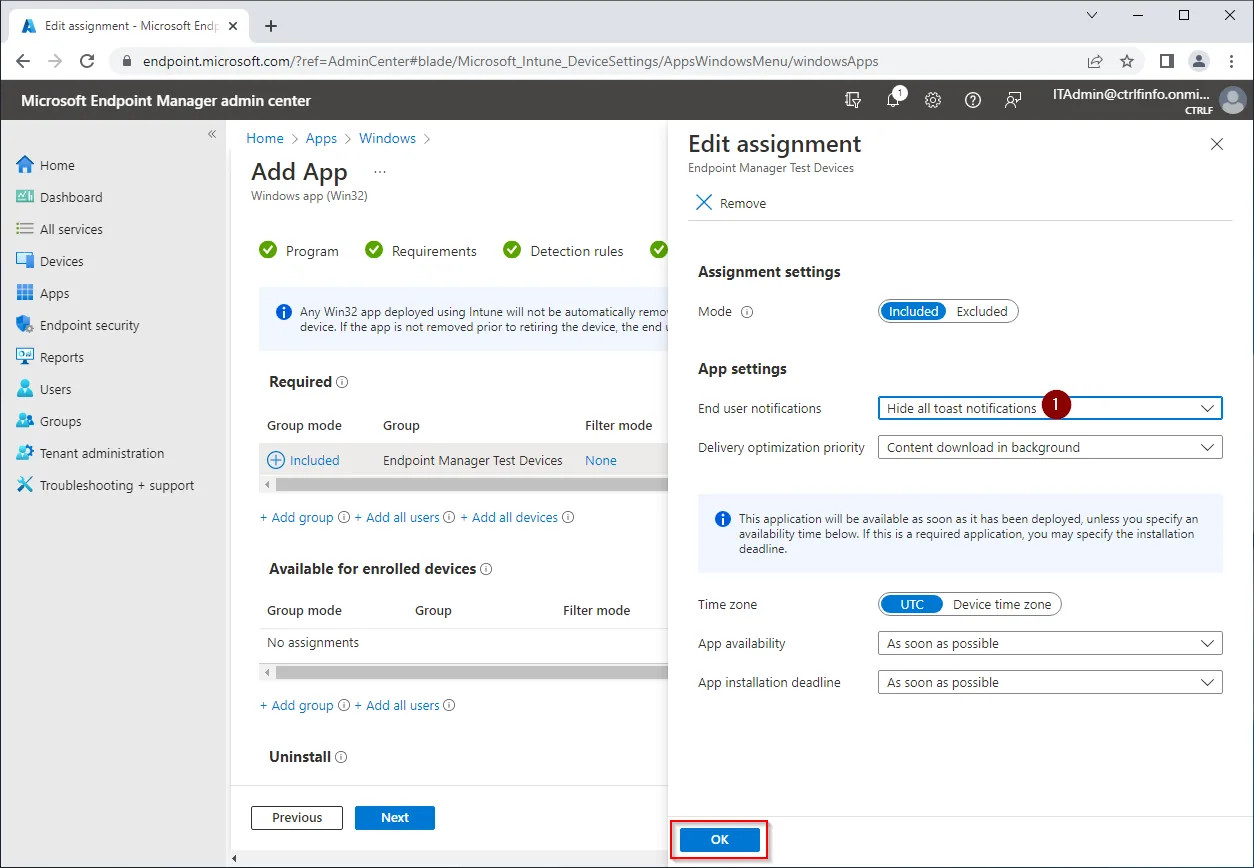1254x868 pixels.
Task: Click Add group under Available for enrolled devices
Action: [297, 705]
